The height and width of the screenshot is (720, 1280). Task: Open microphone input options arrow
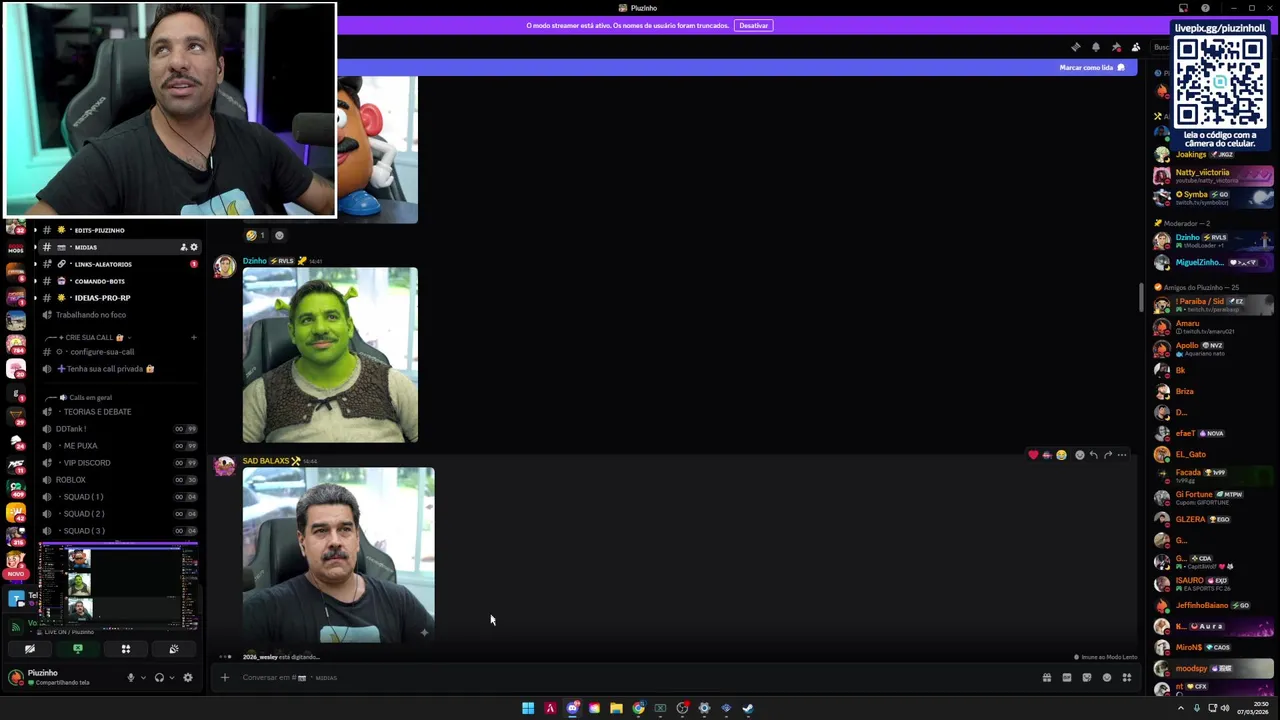click(x=143, y=677)
